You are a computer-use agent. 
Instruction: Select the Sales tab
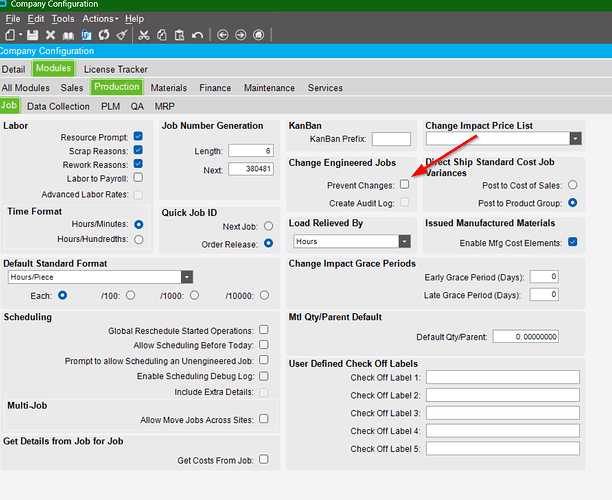click(72, 88)
